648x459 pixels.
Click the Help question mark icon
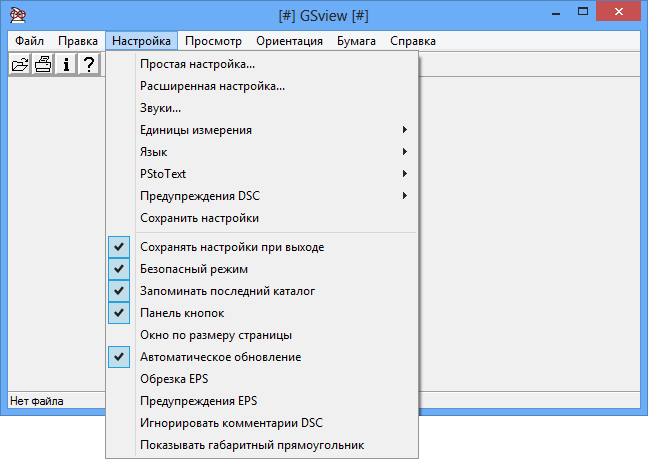pyautogui.click(x=89, y=64)
